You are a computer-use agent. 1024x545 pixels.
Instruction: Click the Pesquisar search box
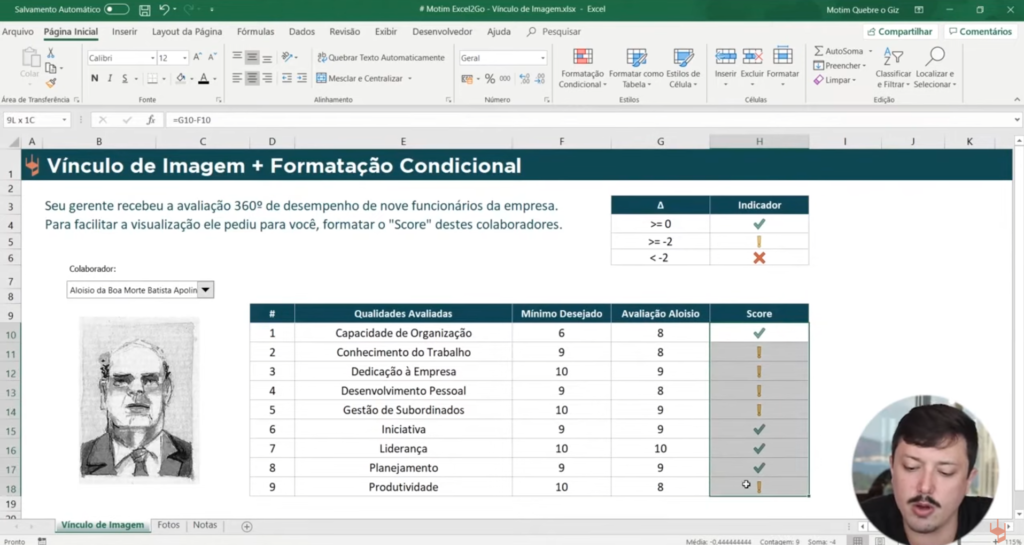[x=554, y=31]
